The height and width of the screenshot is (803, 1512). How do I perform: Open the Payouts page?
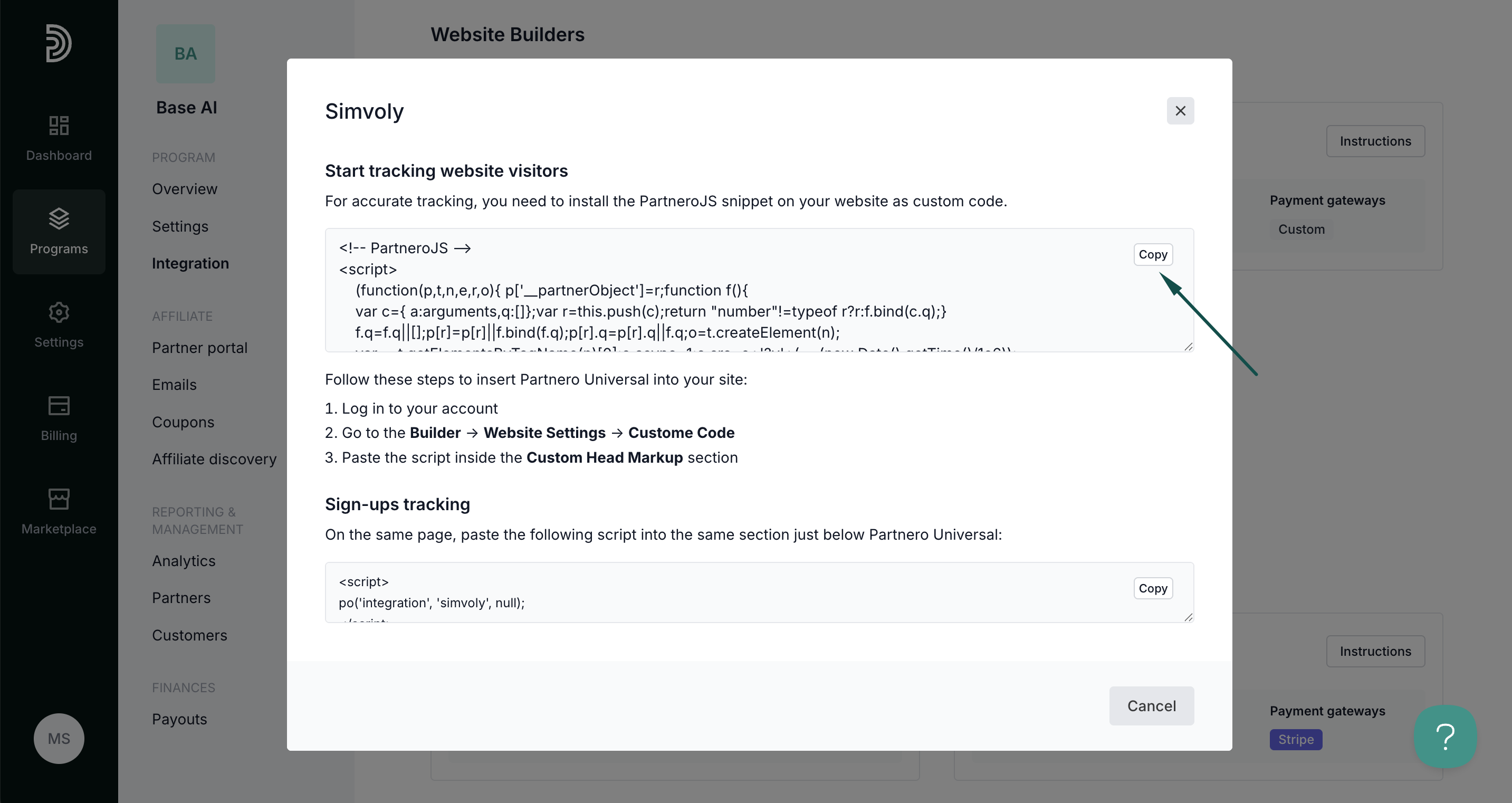(179, 720)
